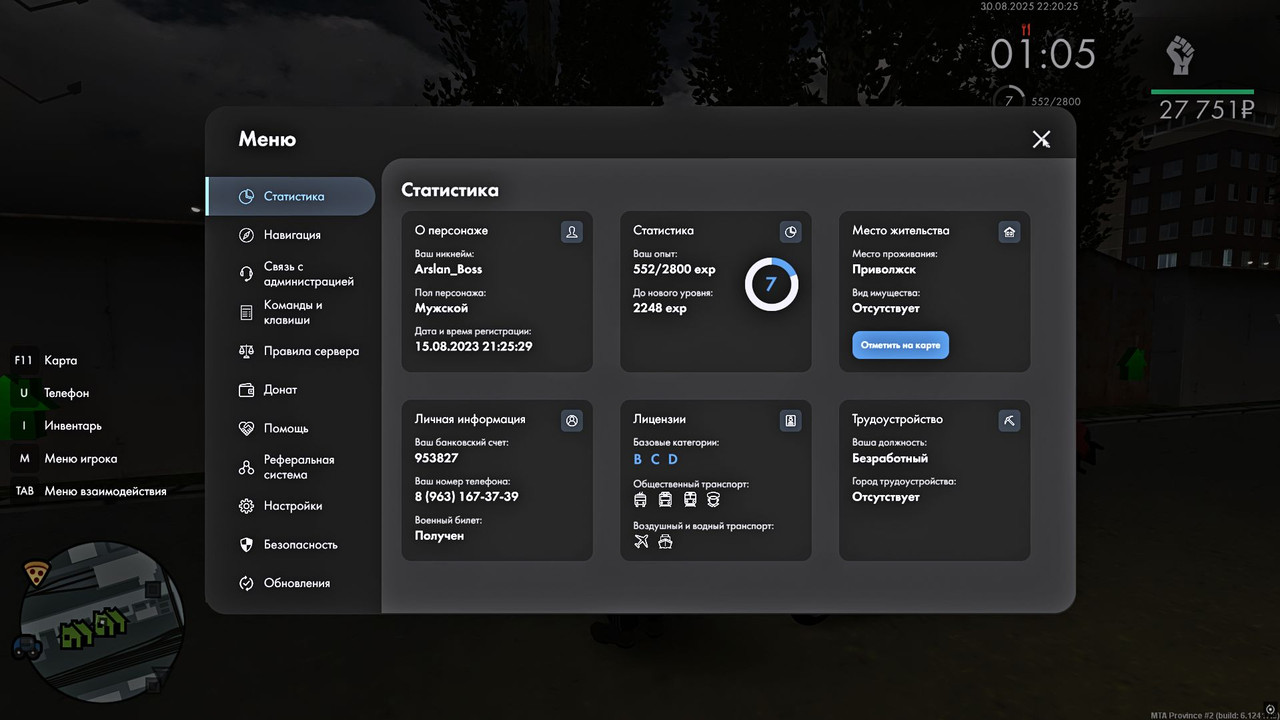Click the residence value Приволжск
Screen dimensions: 1280x720
click(x=884, y=269)
